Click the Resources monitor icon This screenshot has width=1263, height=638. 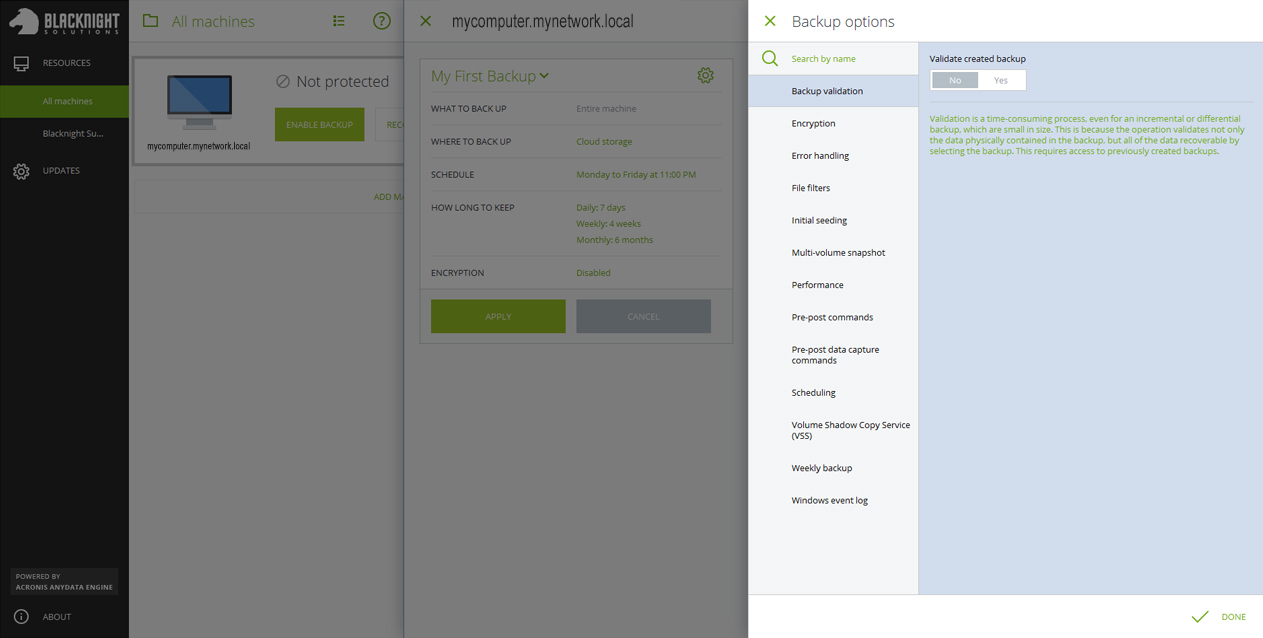pos(21,63)
